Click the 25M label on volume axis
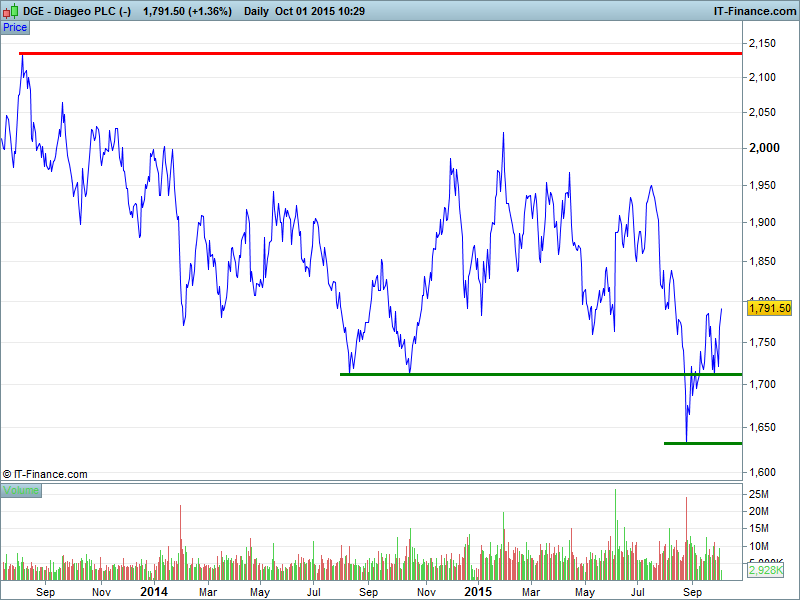800x600 pixels. pyautogui.click(x=760, y=495)
